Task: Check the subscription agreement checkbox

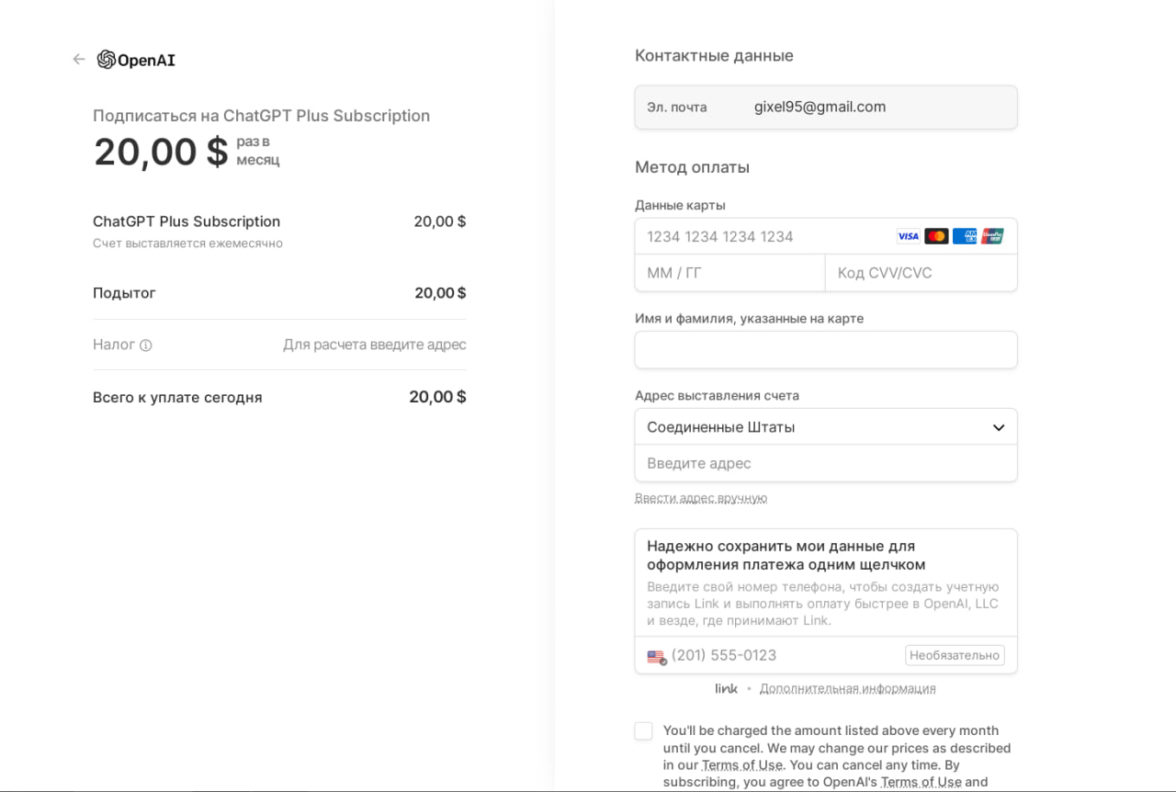Action: (644, 731)
